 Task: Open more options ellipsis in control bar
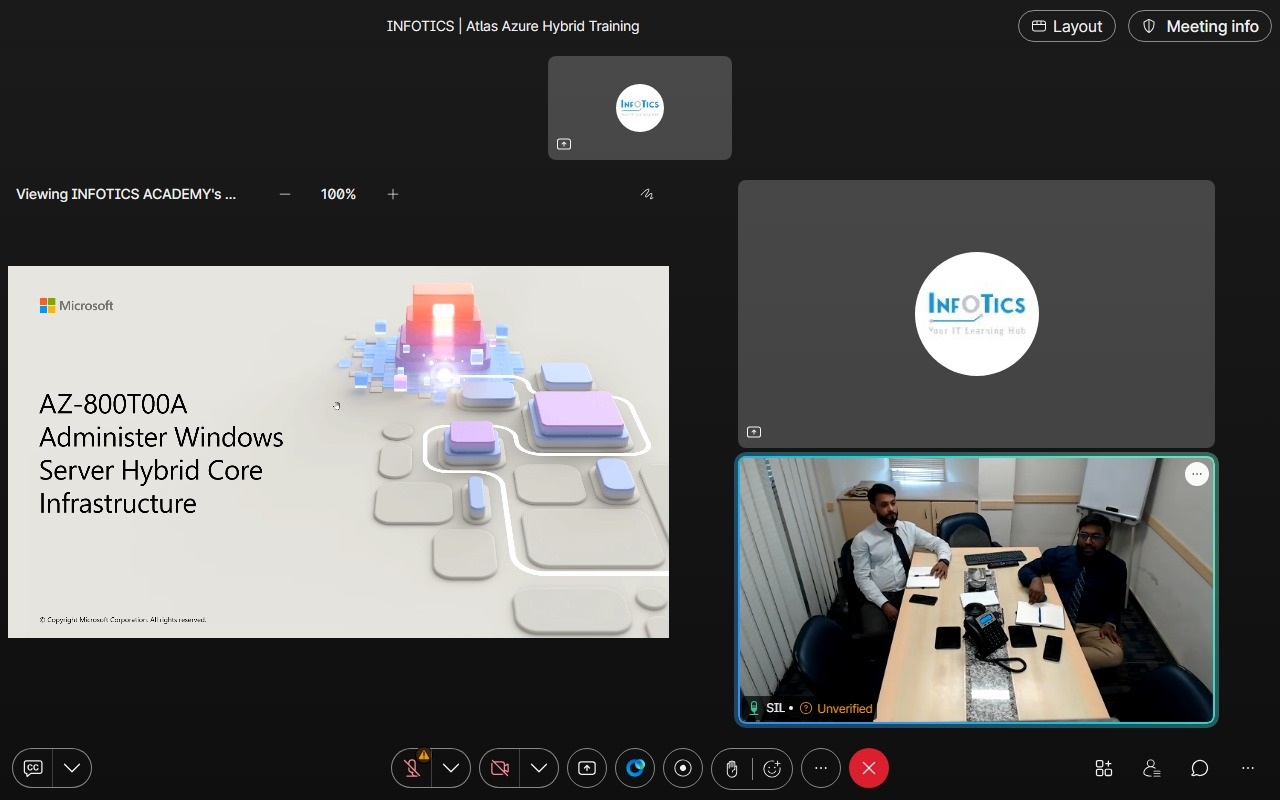pyautogui.click(x=821, y=768)
